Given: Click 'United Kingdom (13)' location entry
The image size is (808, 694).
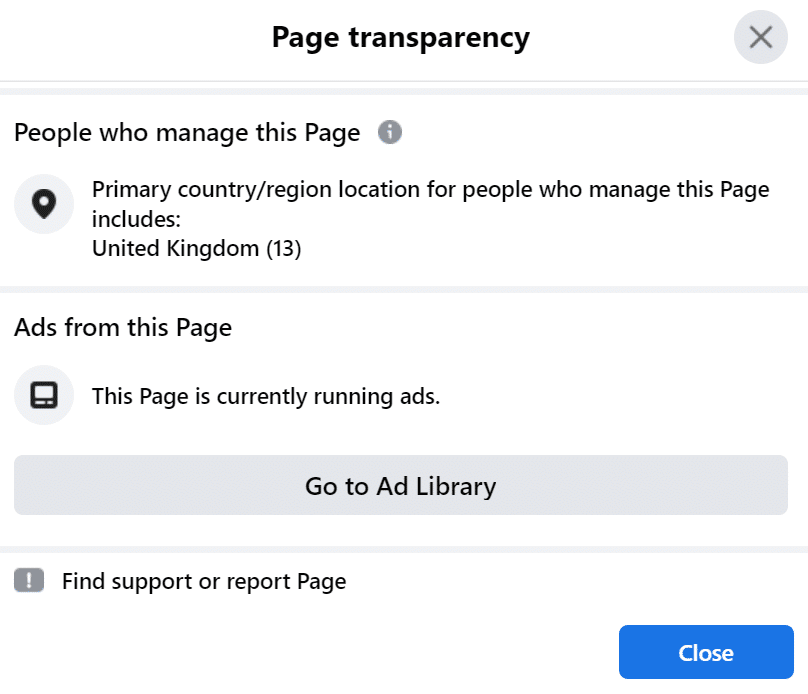Looking at the screenshot, I should pyautogui.click(x=196, y=248).
